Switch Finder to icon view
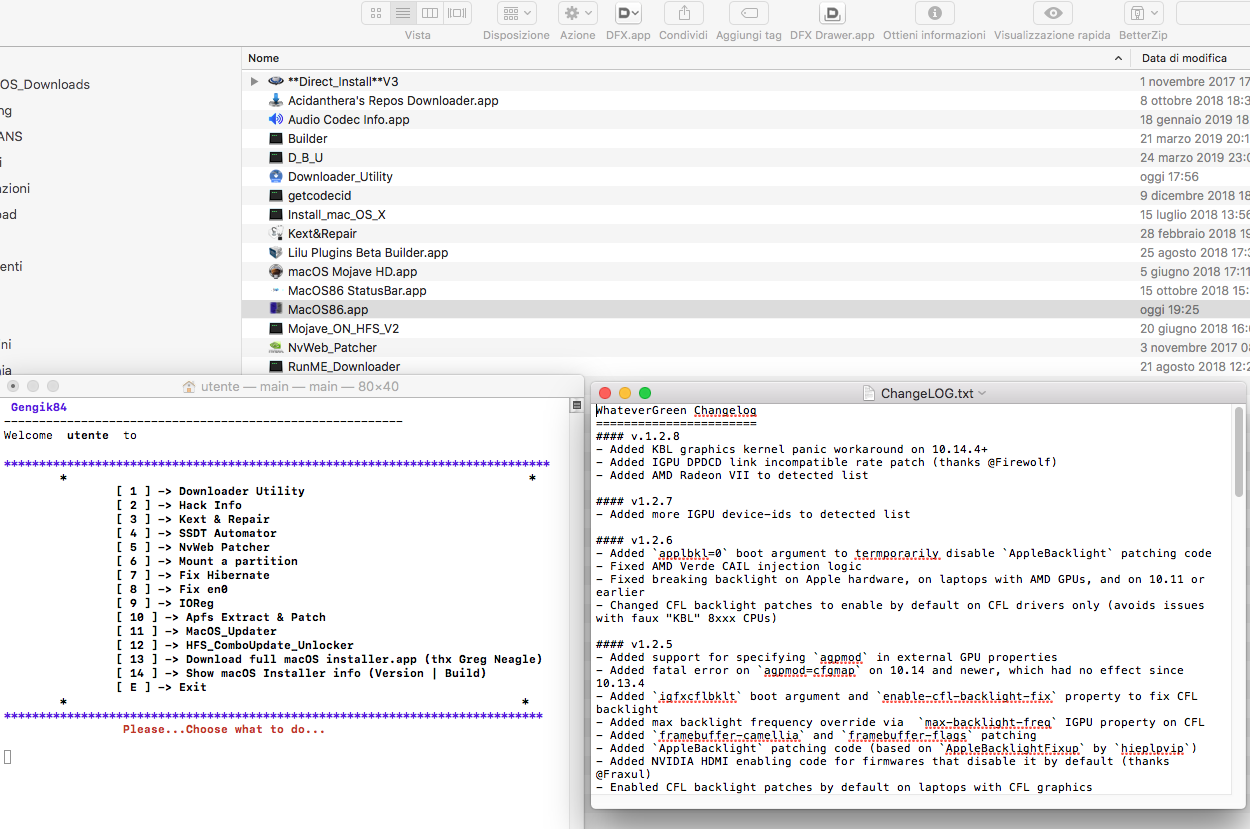 (375, 13)
